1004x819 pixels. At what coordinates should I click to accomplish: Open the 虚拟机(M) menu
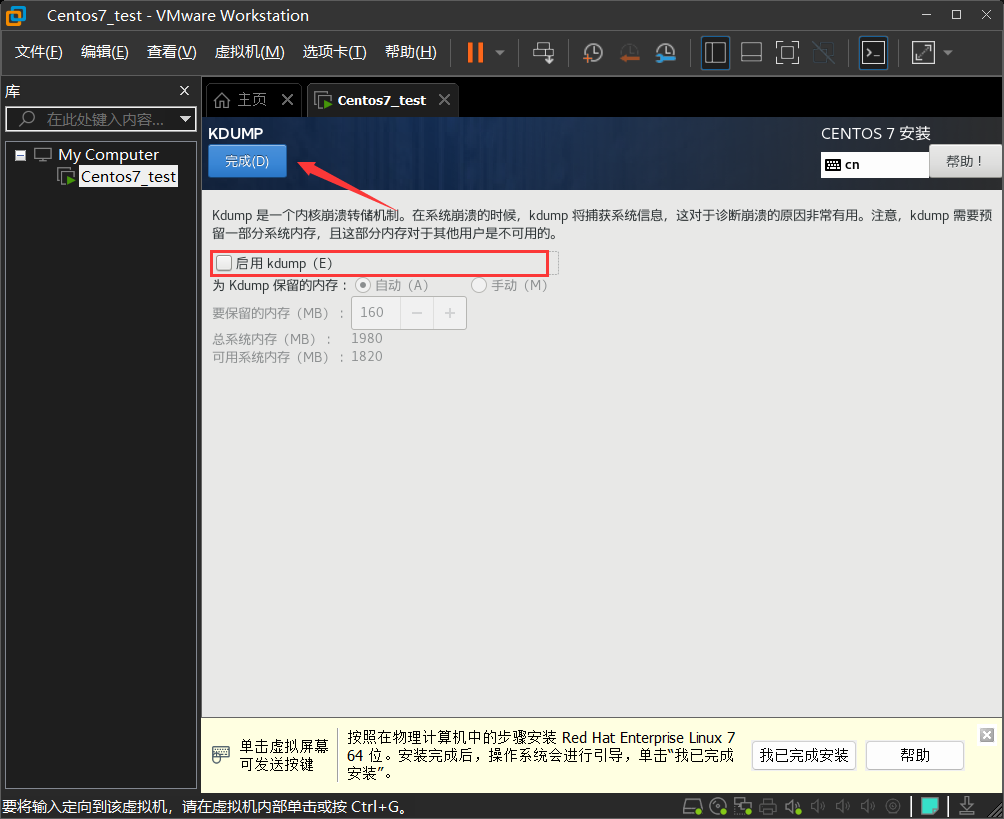pyautogui.click(x=249, y=52)
